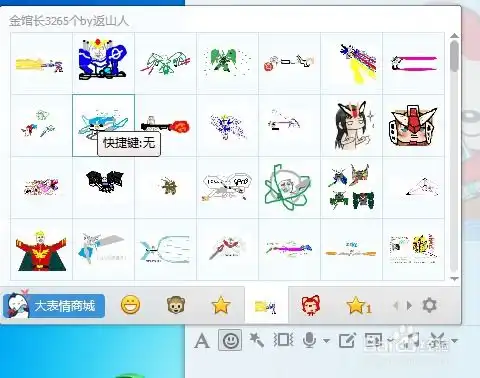Viewport: 480px width, 378px height.
Task: Go to next sticker tabs with right arrow
Action: point(409,305)
